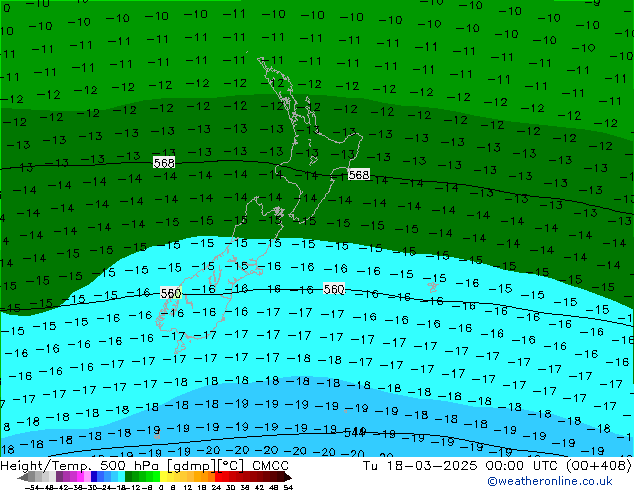Click the 568 contour label east of North Island
Image resolution: width=634 pixels, height=490 pixels.
tap(359, 175)
